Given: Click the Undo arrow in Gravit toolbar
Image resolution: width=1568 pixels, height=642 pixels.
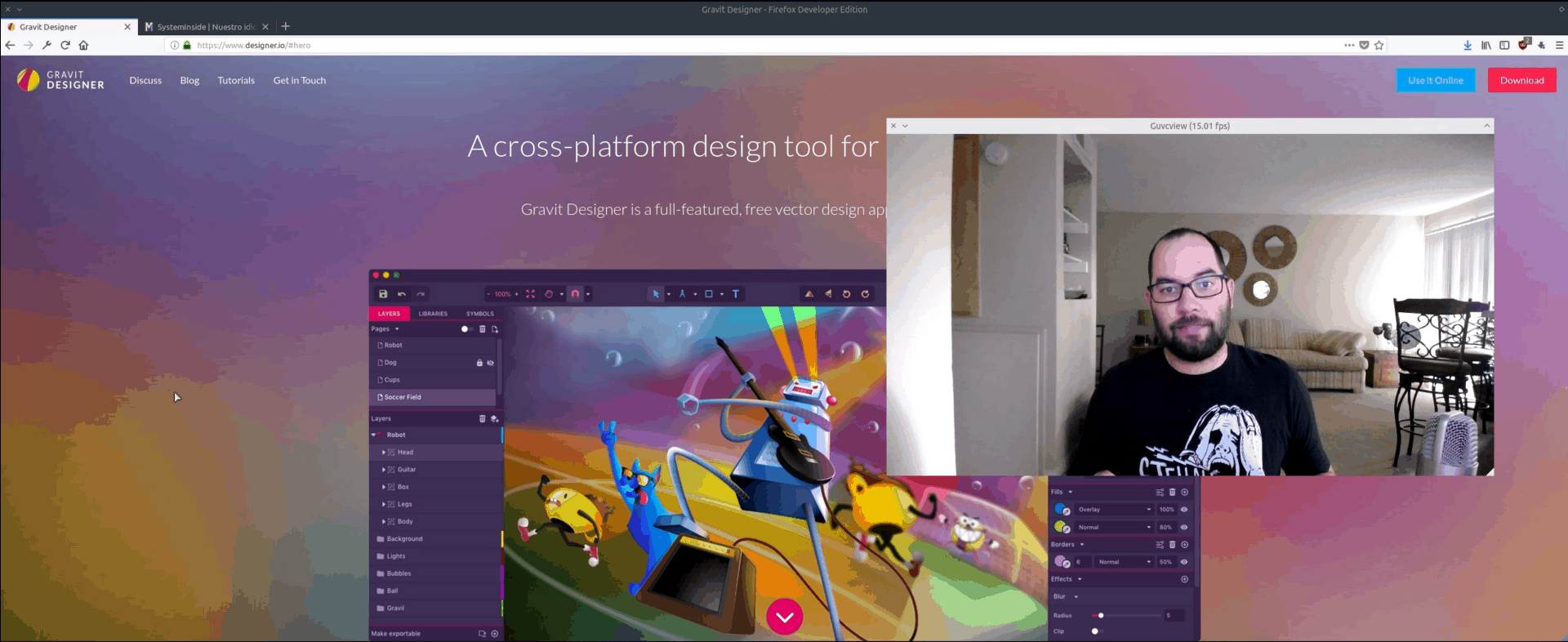Looking at the screenshot, I should [x=402, y=294].
